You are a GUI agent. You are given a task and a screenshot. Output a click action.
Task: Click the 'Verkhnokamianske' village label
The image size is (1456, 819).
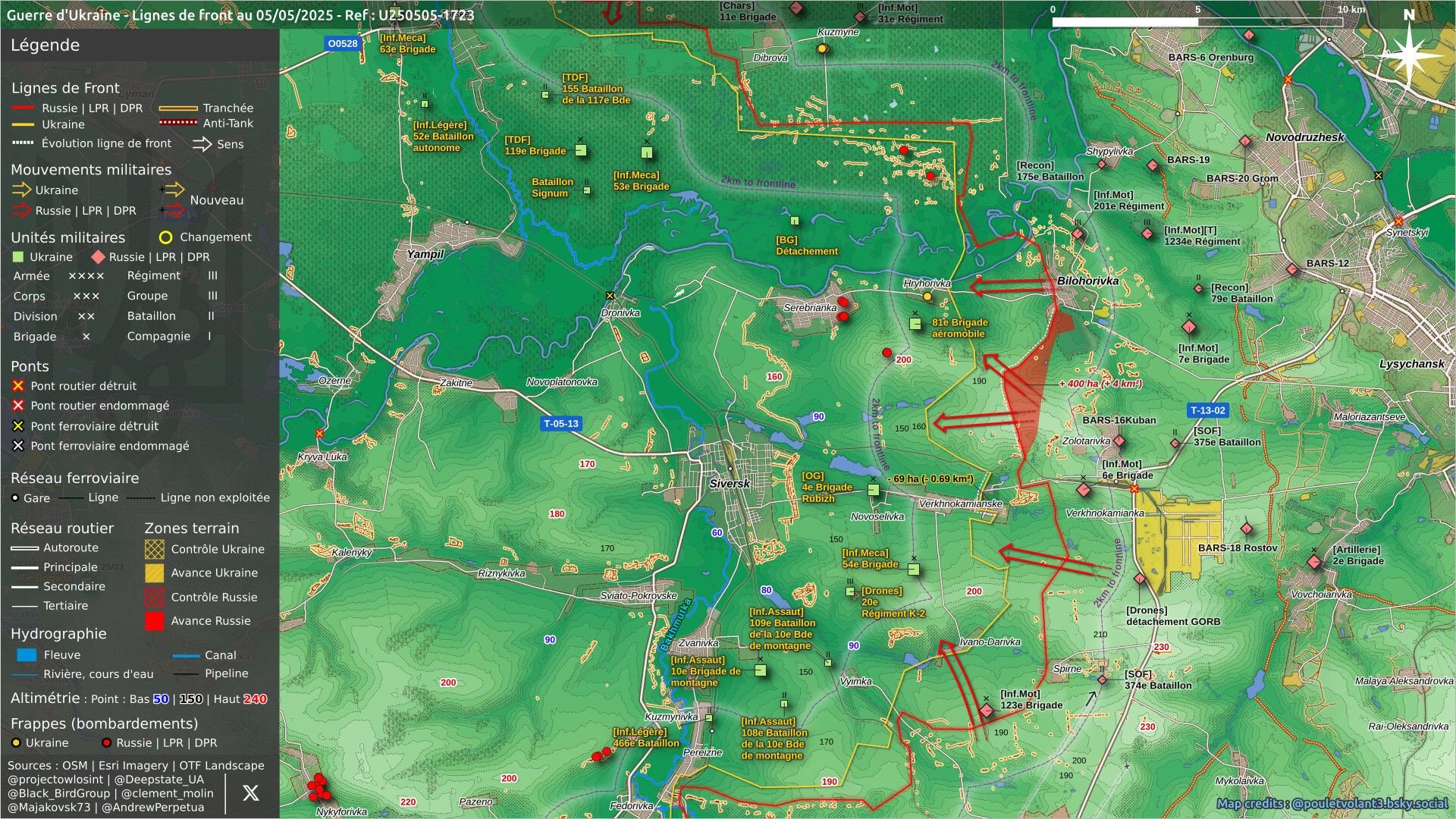click(960, 504)
